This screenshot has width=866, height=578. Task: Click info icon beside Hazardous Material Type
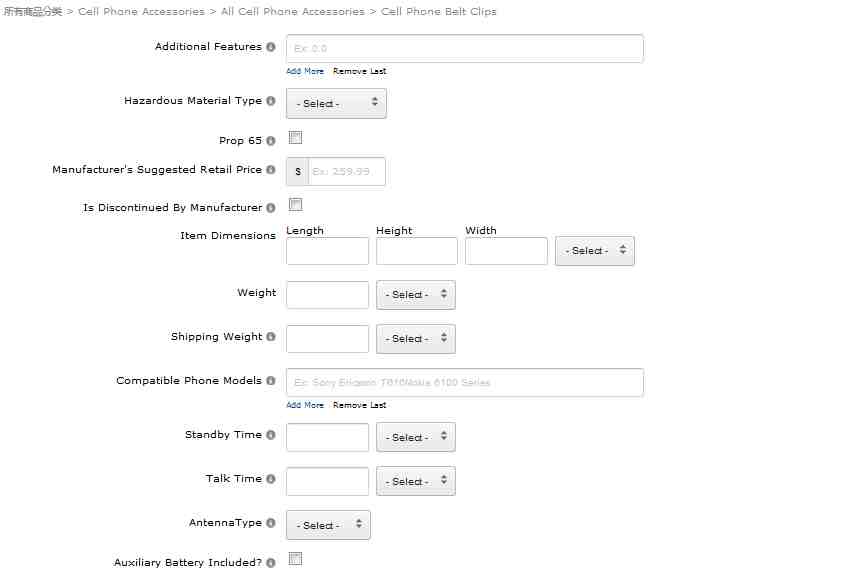[271, 101]
